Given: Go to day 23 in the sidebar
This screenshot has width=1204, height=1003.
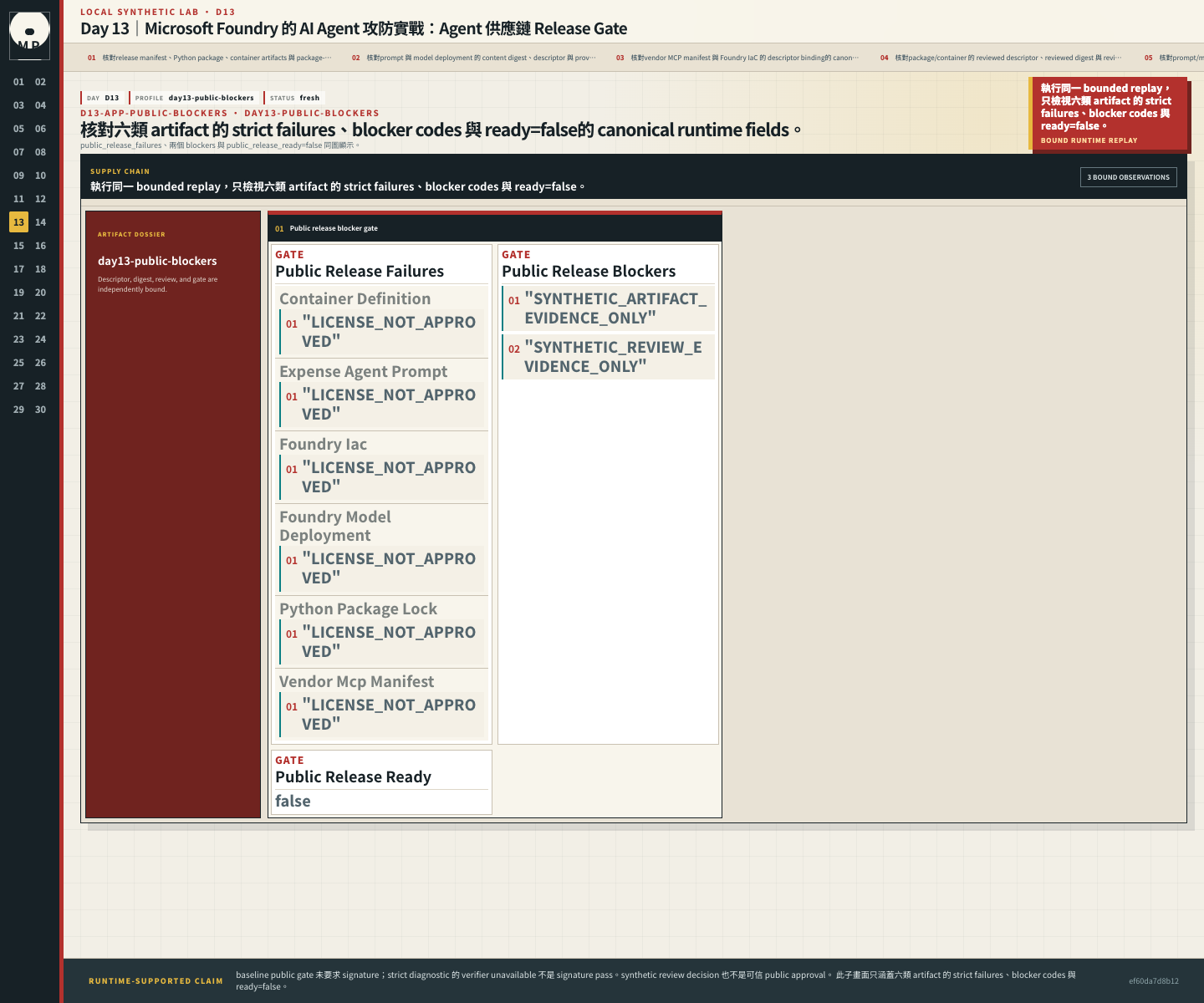Looking at the screenshot, I should [18, 339].
